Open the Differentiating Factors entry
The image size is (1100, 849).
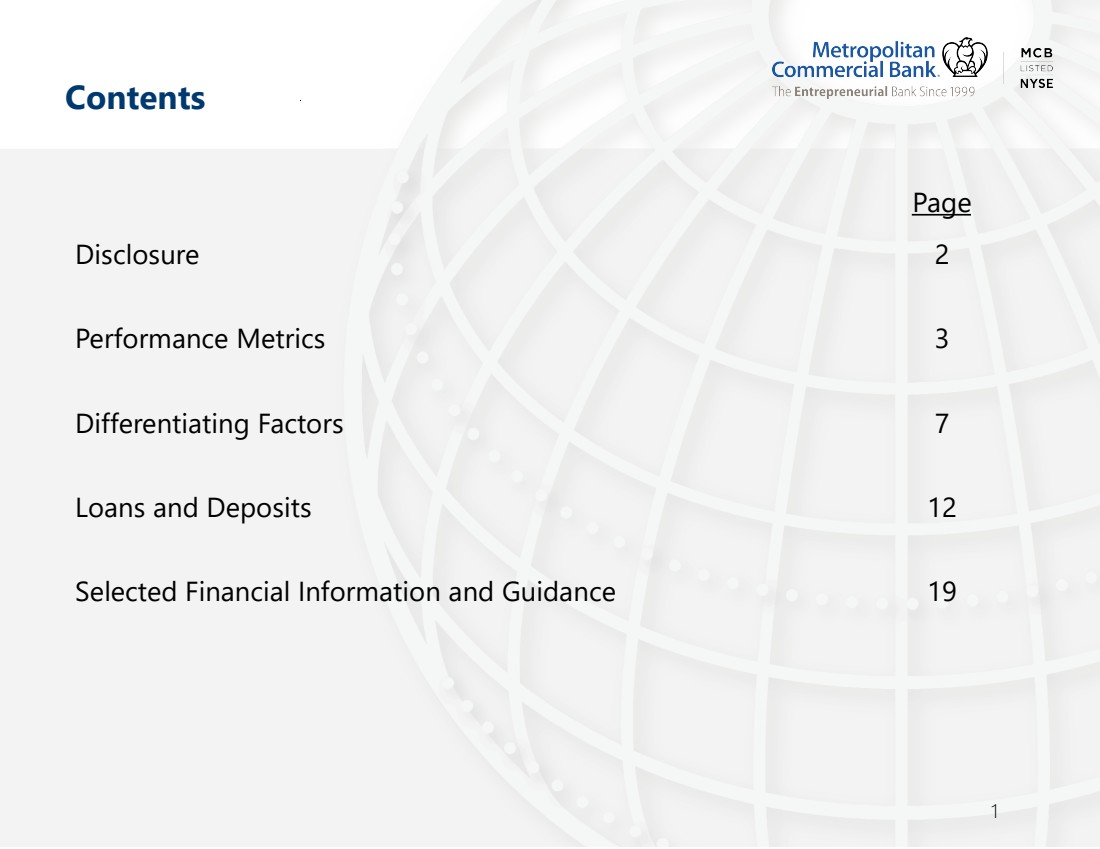coord(209,424)
